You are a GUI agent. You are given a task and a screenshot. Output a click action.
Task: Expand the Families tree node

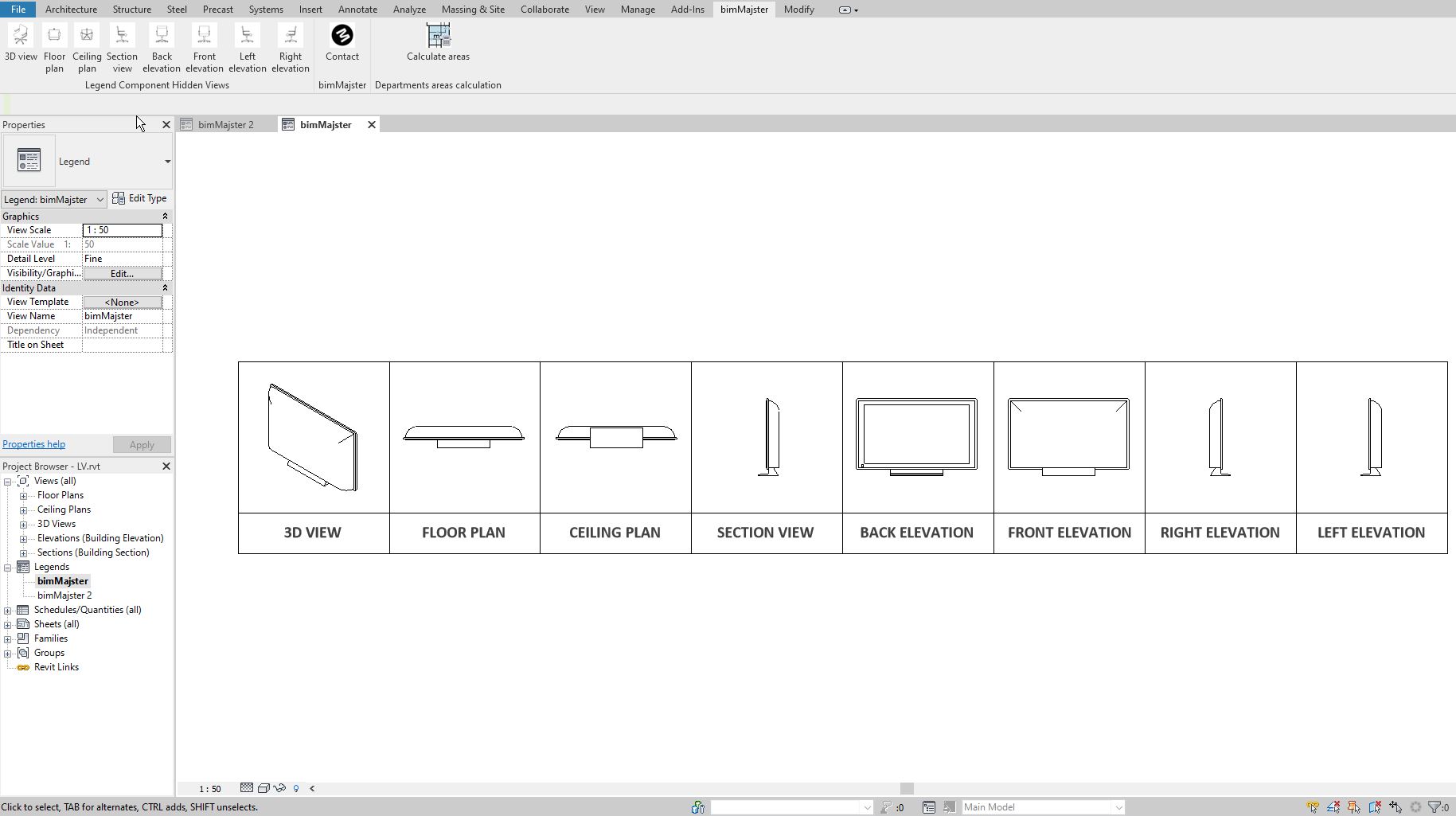[8, 638]
